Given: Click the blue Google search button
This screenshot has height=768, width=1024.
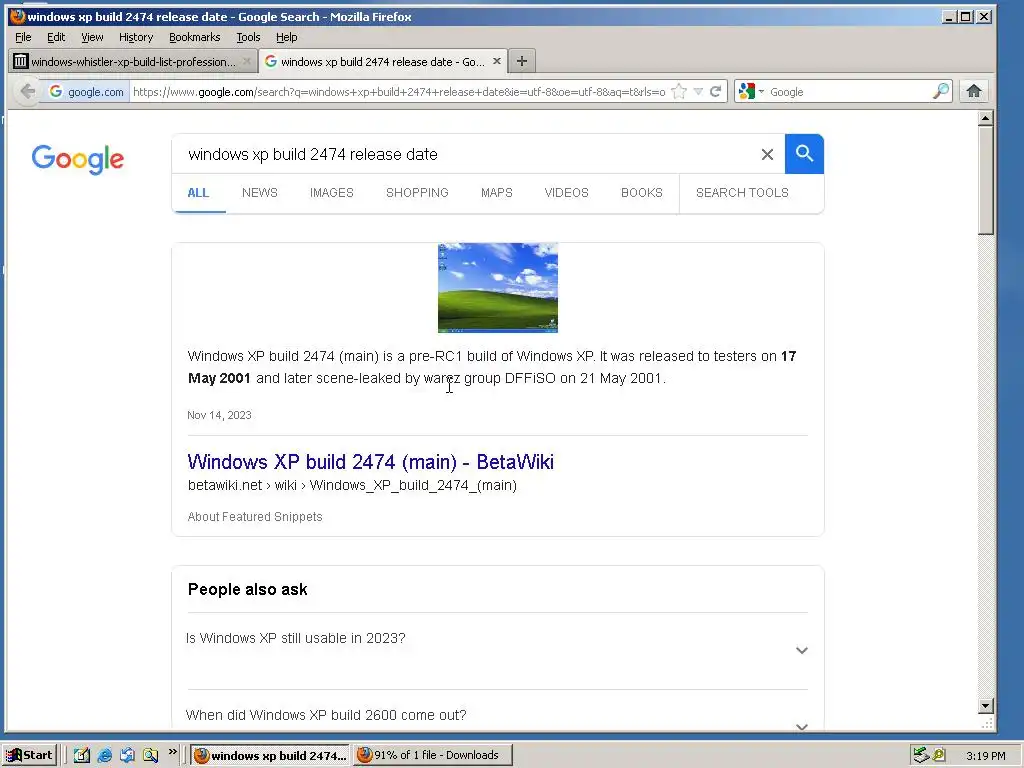Looking at the screenshot, I should point(804,154).
